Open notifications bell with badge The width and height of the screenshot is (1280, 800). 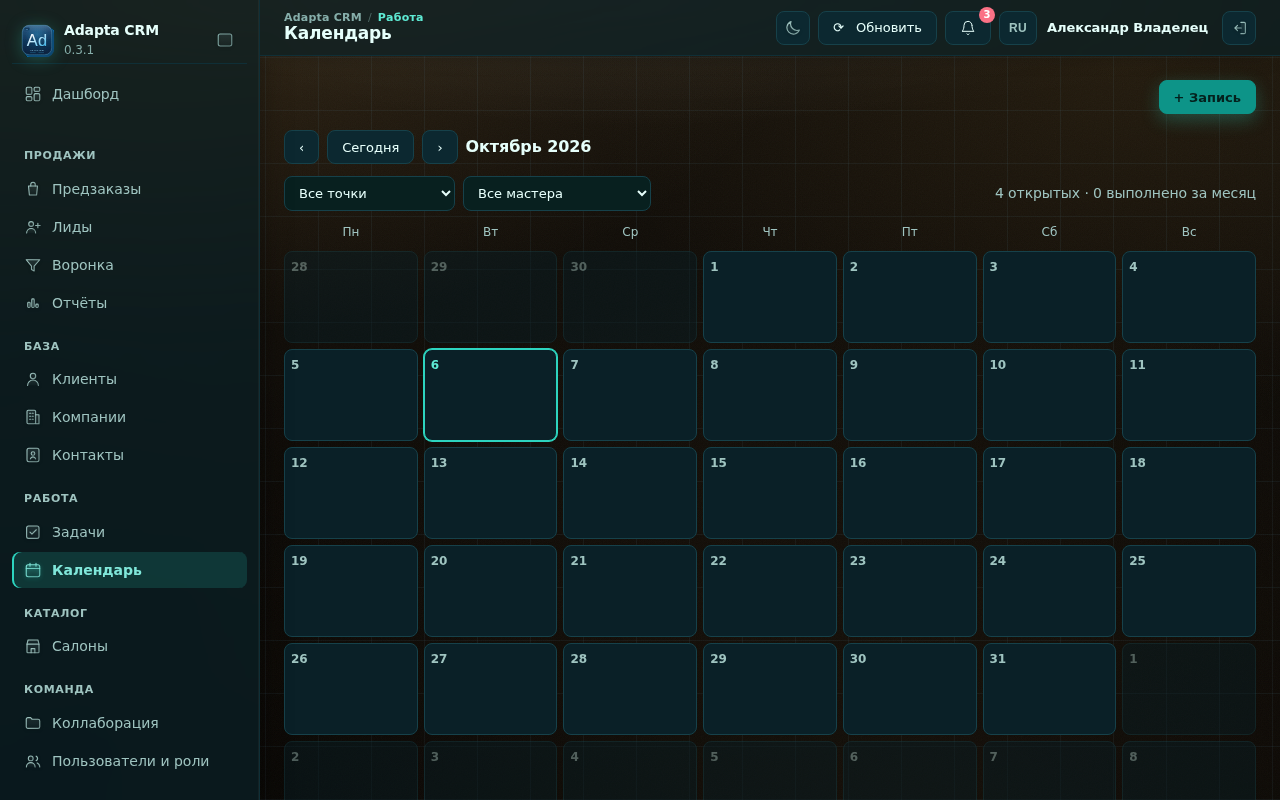(968, 28)
